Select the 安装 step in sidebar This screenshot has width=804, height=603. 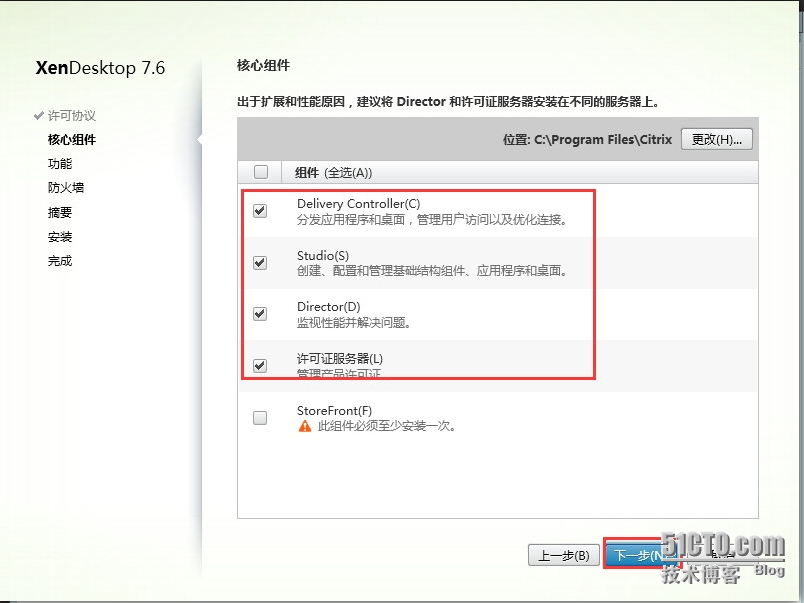click(60, 237)
